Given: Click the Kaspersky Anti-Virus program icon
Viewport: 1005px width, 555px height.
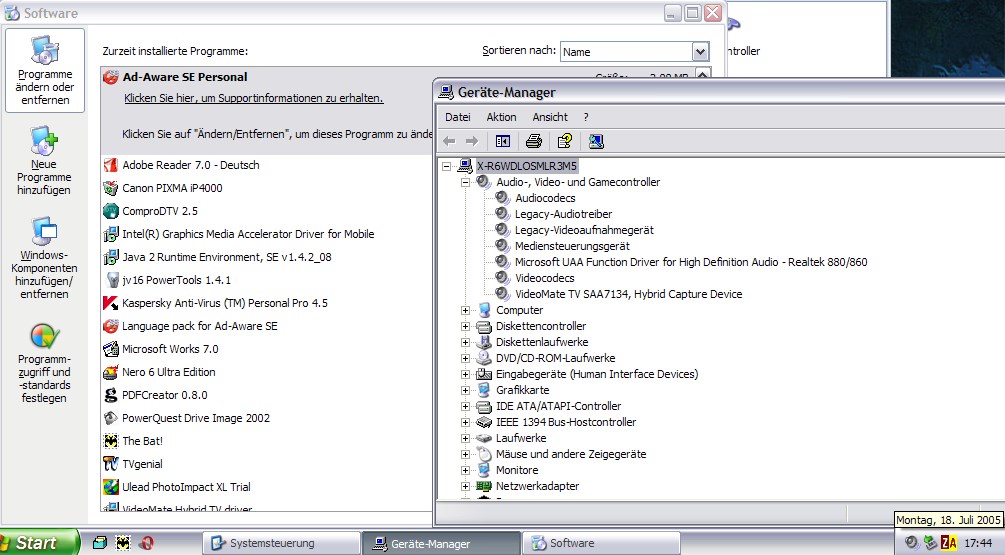Looking at the screenshot, I should [x=111, y=303].
